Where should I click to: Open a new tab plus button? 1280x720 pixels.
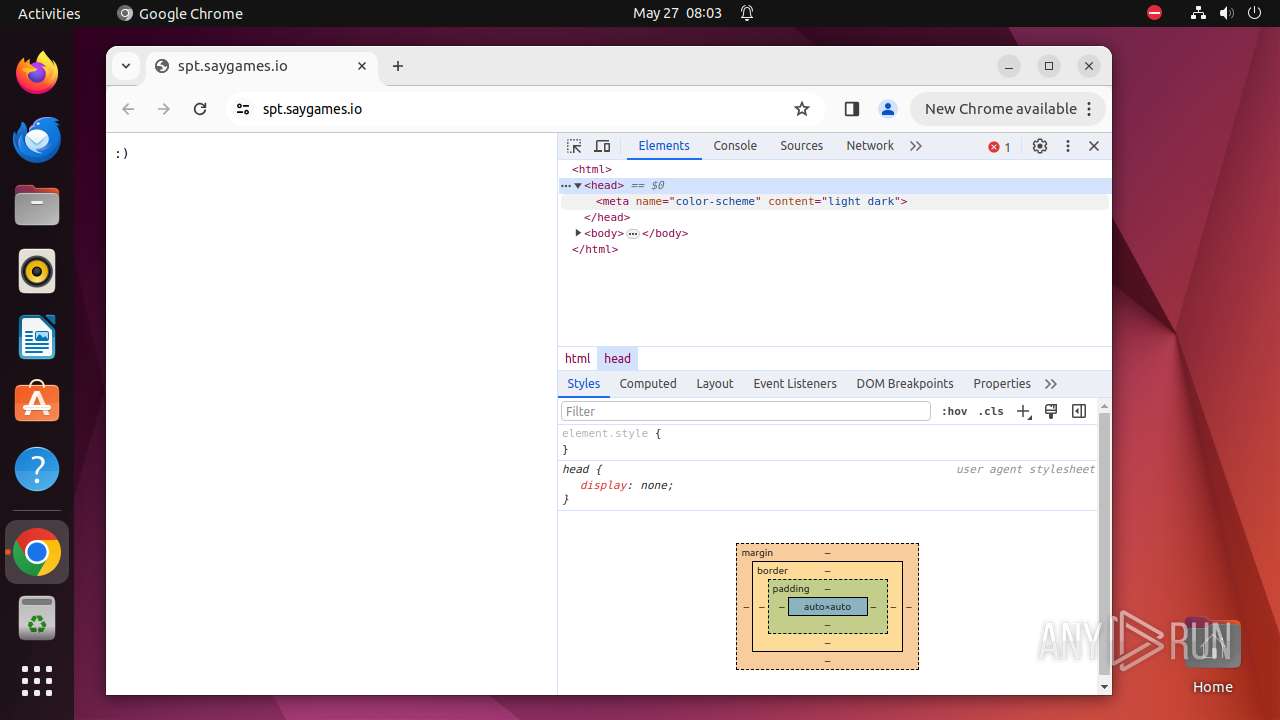(398, 66)
